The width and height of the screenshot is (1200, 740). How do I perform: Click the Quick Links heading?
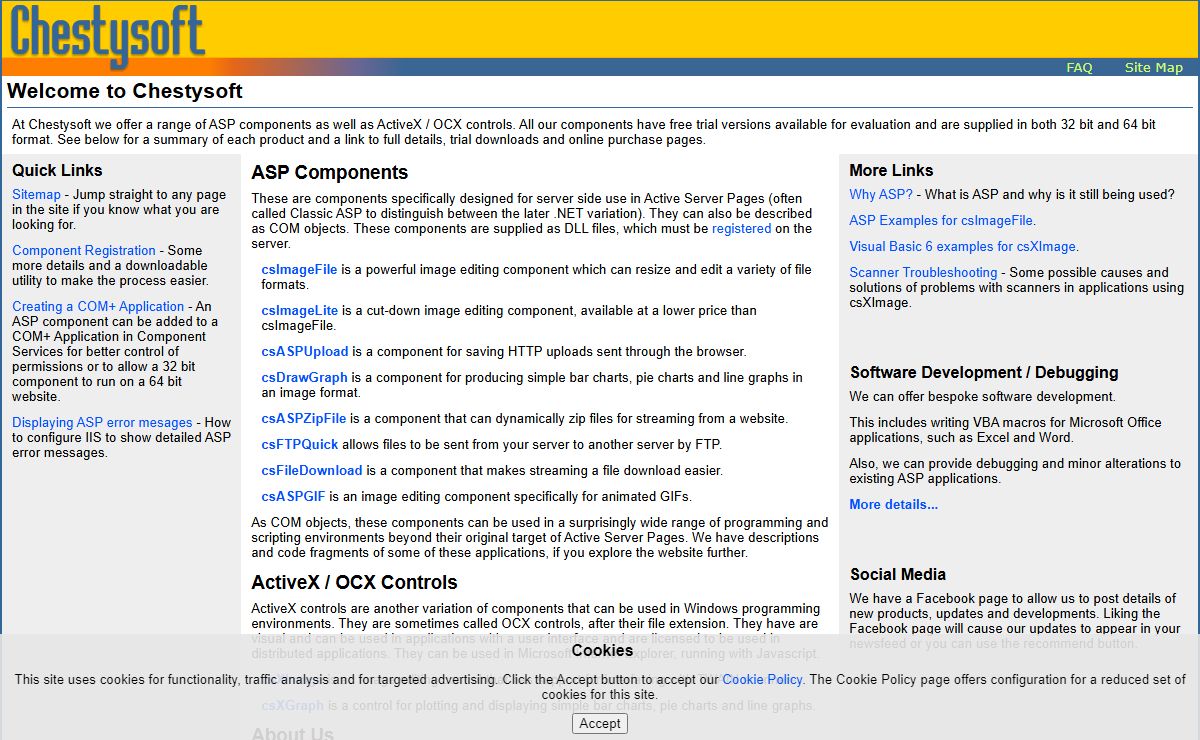click(x=57, y=171)
